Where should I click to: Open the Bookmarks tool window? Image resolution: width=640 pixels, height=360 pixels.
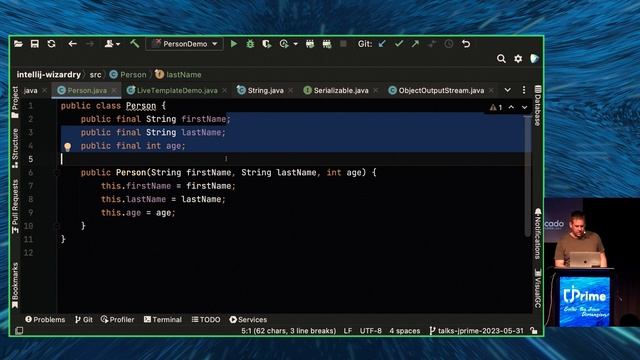(15, 285)
